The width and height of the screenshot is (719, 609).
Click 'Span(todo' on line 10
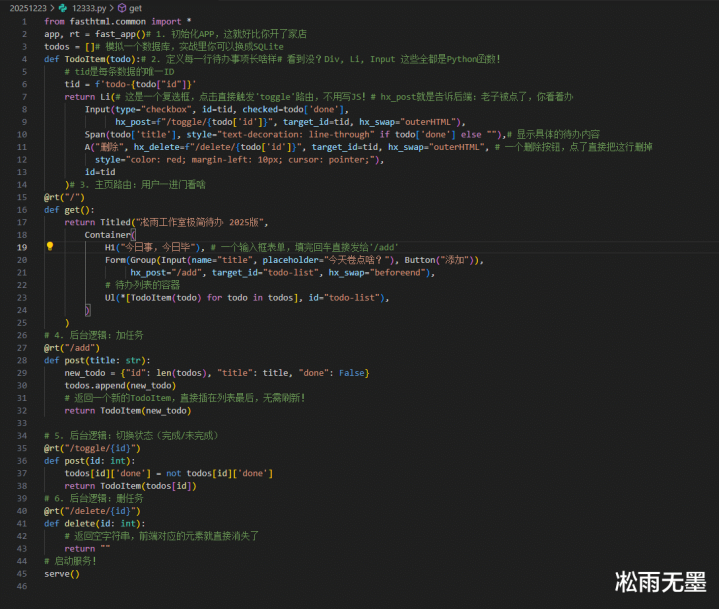point(108,134)
